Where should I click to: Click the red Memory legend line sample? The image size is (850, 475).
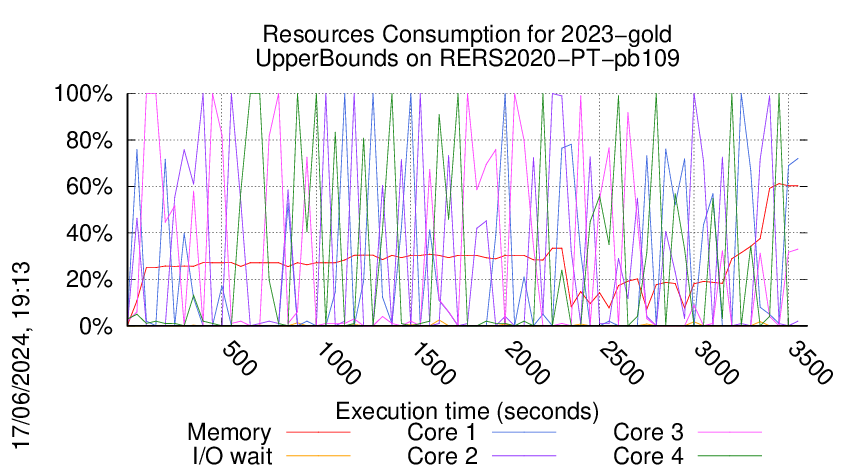318,433
